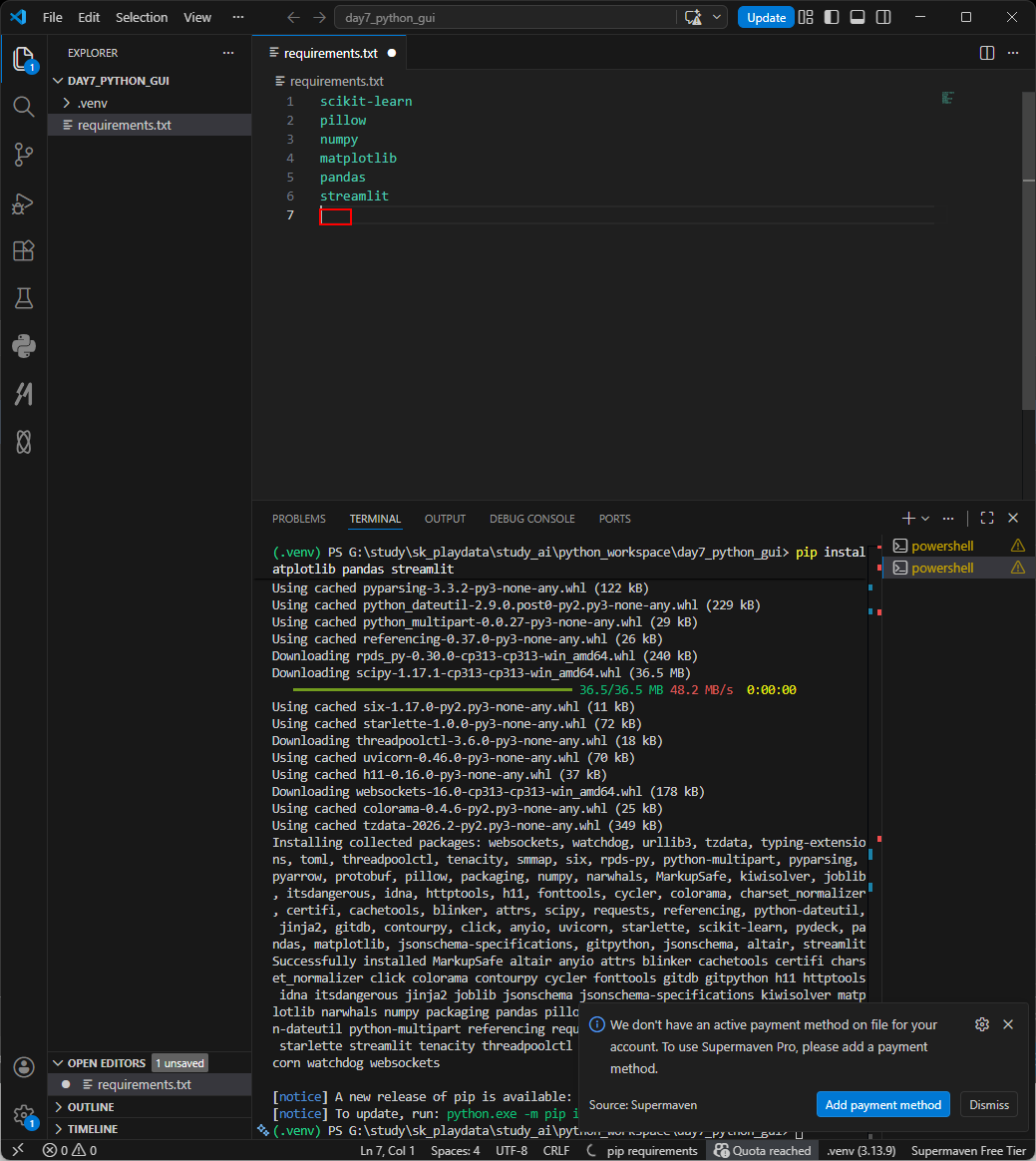
Task: Open the Search view
Action: pyautogui.click(x=24, y=107)
